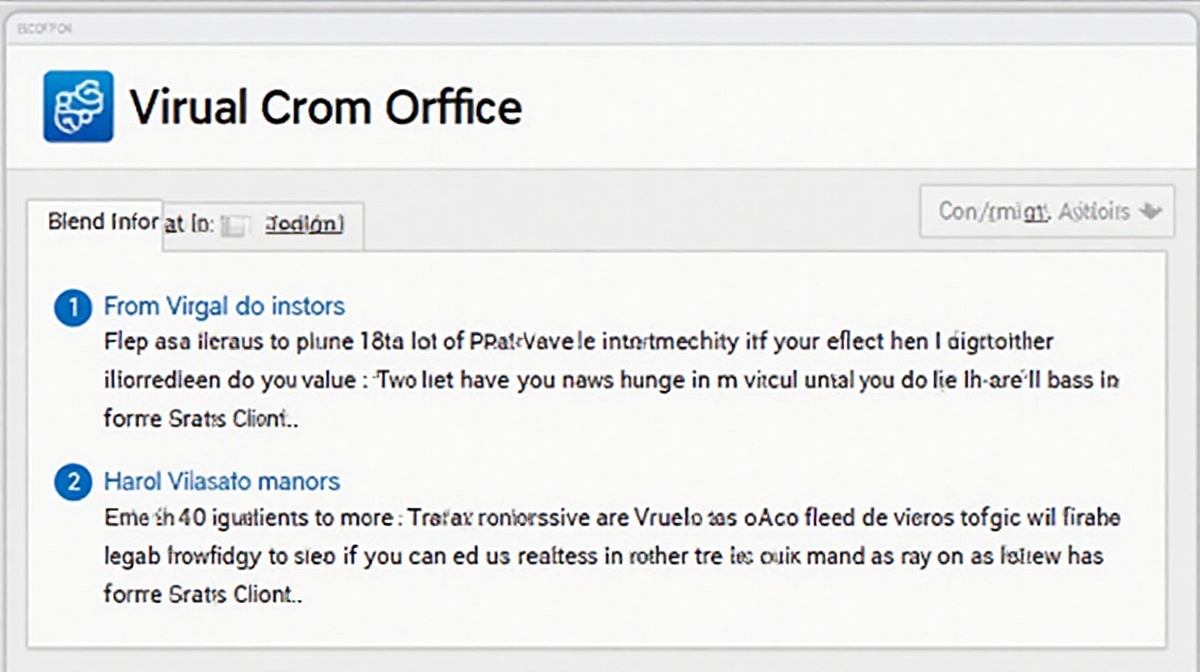Click the paragraph starting with Flep asa
1200x672 pixels.
coord(578,343)
